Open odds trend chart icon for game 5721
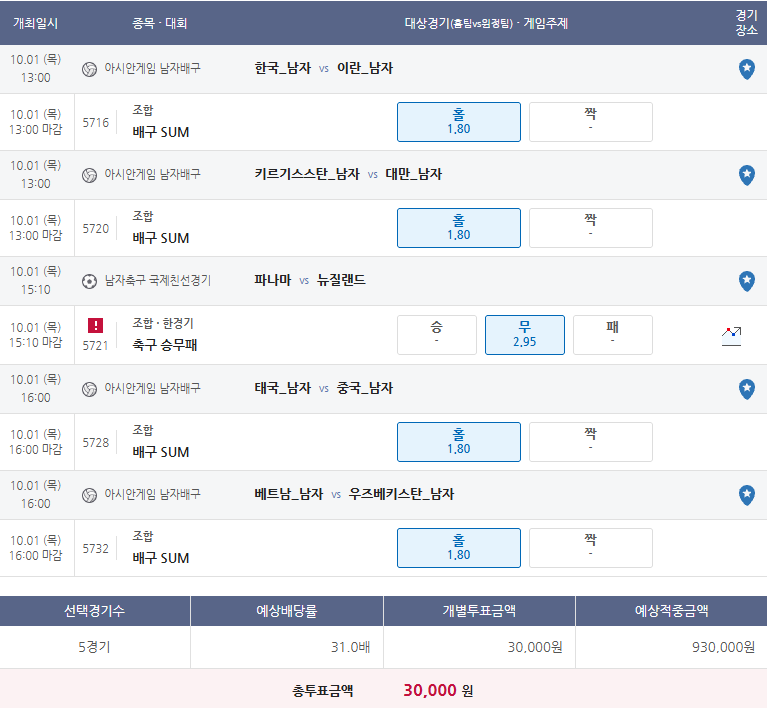The width and height of the screenshot is (767, 708). point(731,336)
